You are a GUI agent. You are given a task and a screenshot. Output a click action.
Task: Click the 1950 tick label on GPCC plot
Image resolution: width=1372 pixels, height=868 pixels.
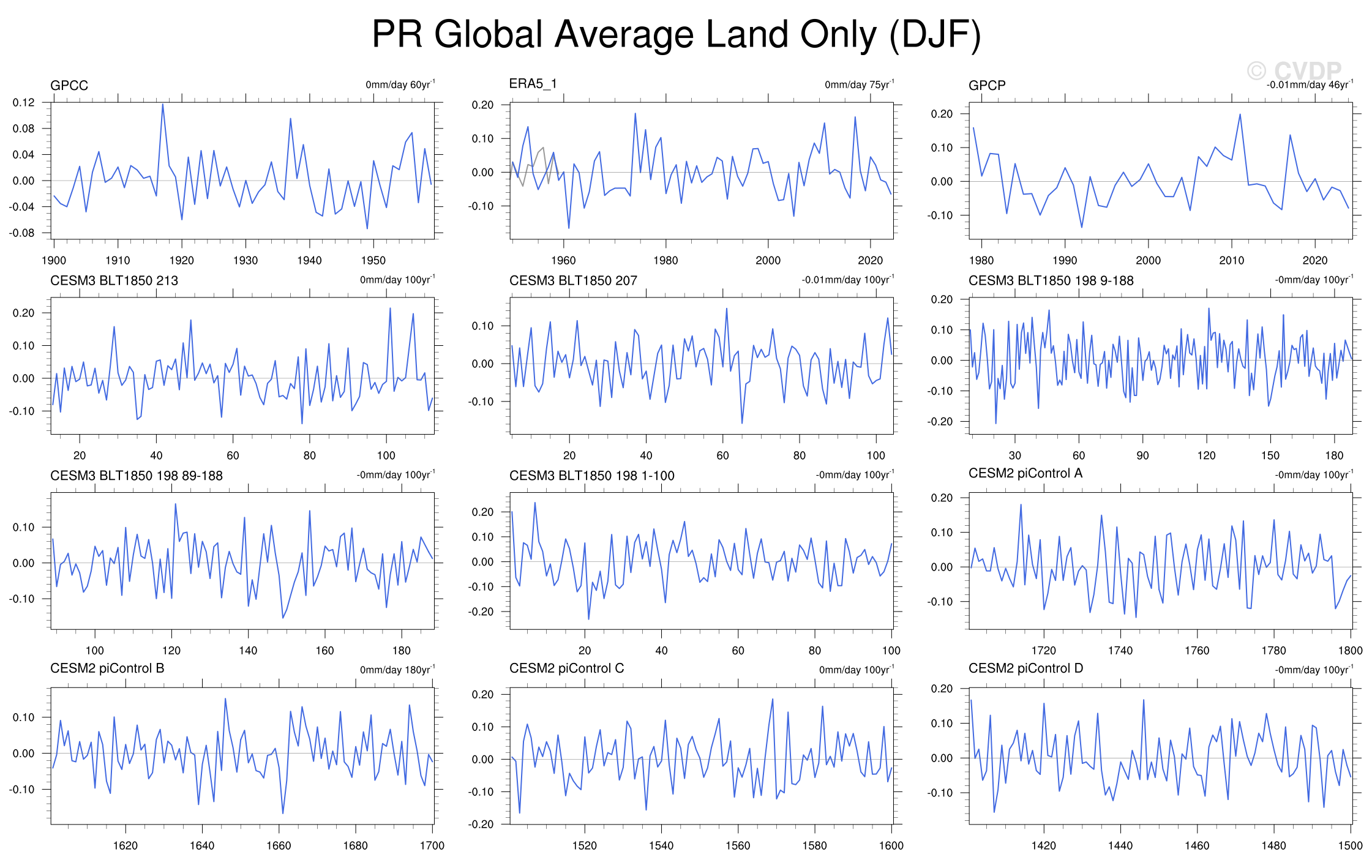click(x=373, y=261)
